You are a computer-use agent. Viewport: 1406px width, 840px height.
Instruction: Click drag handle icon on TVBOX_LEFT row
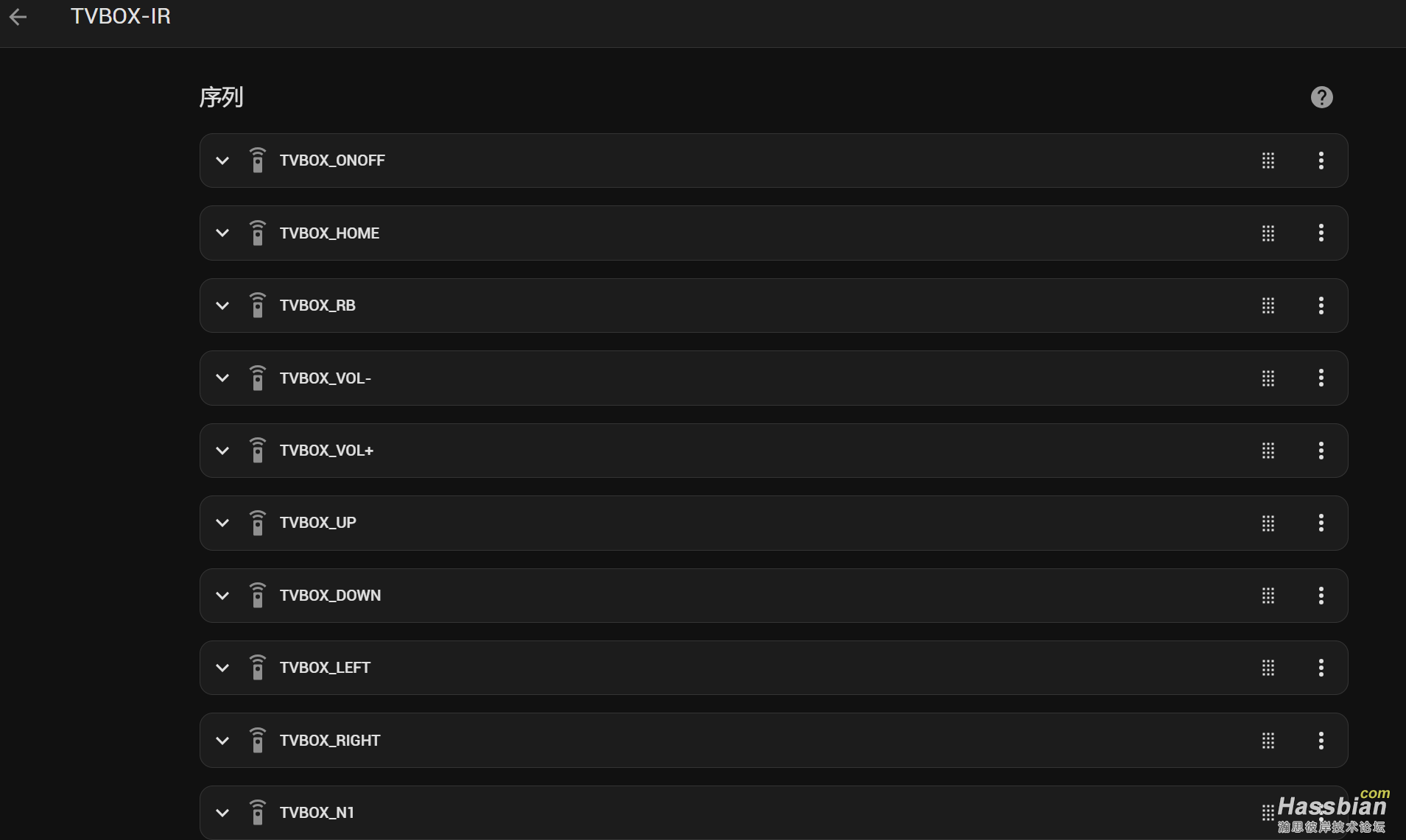click(x=1268, y=668)
